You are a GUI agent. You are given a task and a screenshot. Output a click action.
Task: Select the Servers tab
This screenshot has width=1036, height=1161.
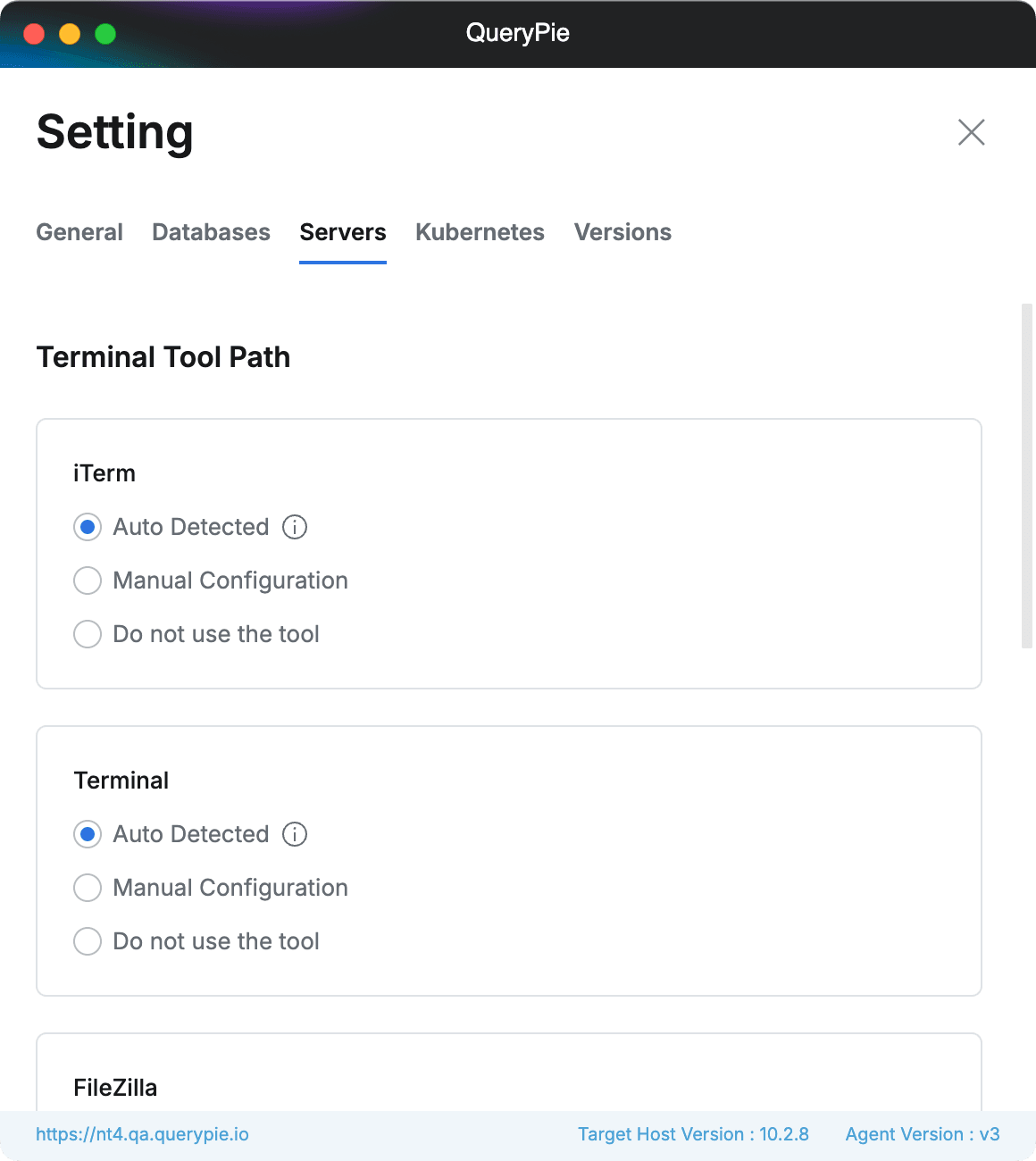[x=343, y=232]
